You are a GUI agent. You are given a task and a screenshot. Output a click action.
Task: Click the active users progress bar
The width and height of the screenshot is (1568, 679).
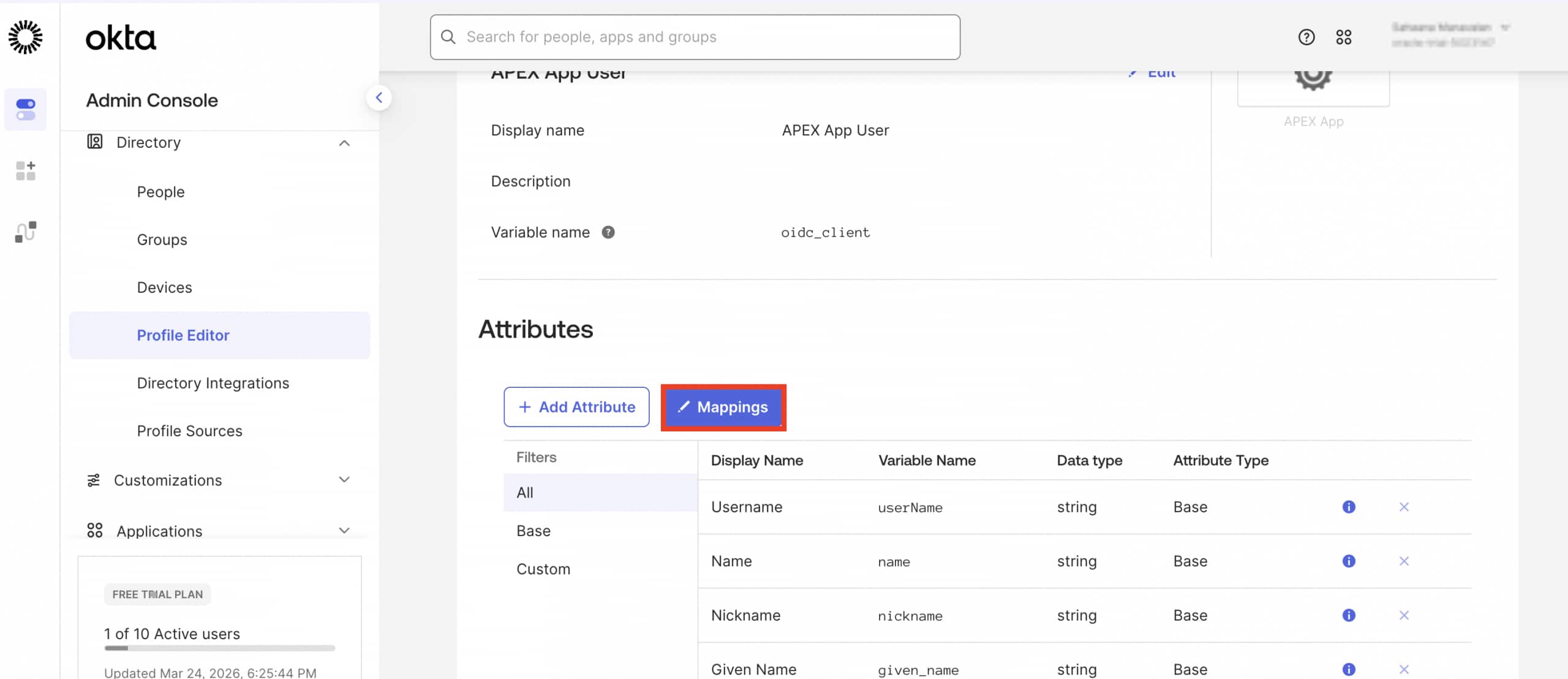tap(219, 648)
